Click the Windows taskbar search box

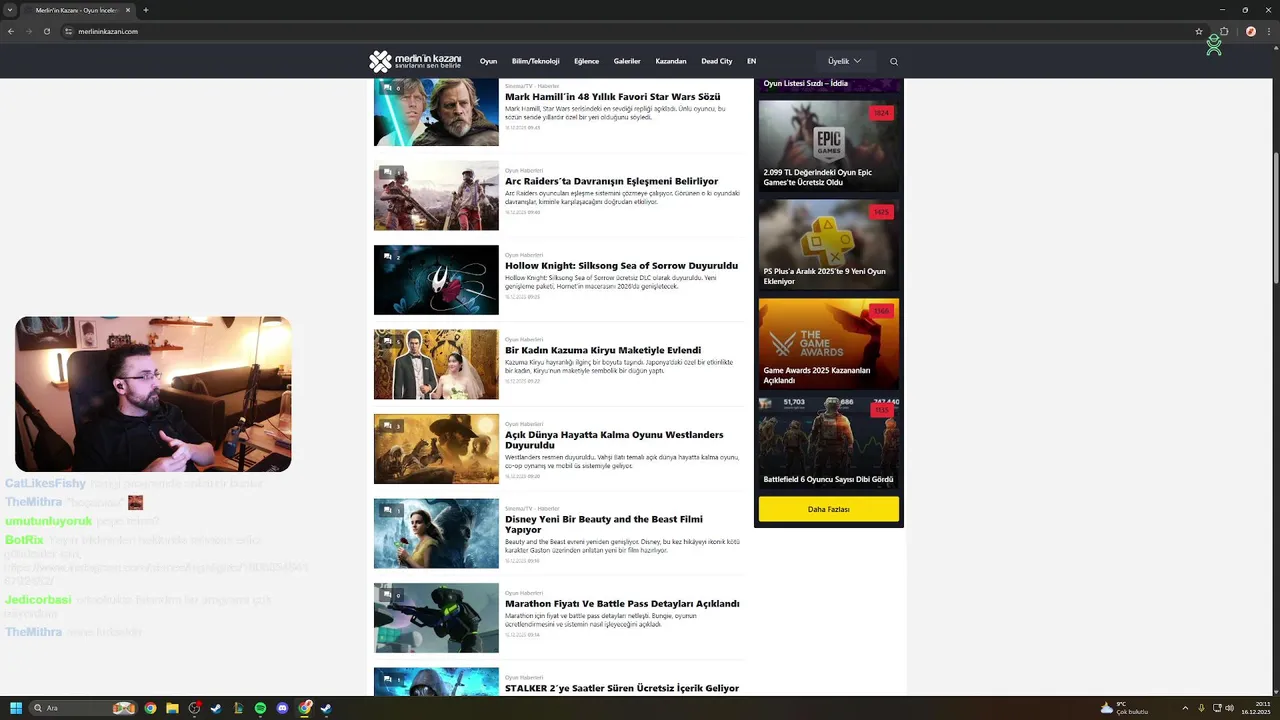(83, 708)
